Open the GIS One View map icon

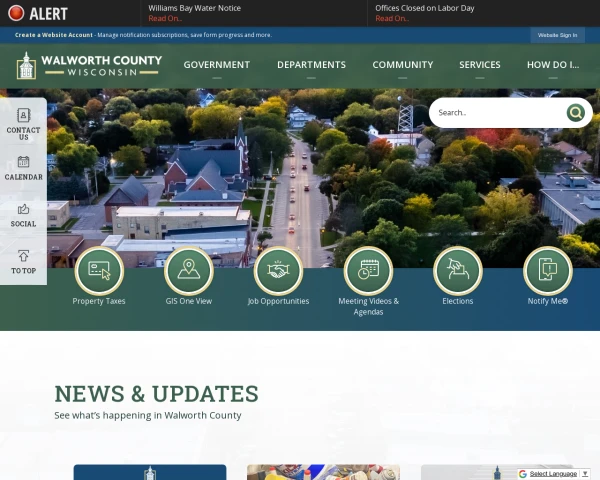[189, 270]
